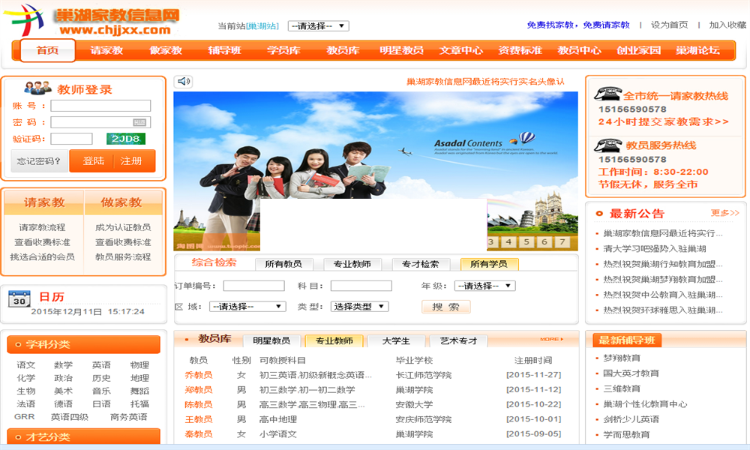
Task: Click the keyboard icon in password field
Action: tap(139, 122)
